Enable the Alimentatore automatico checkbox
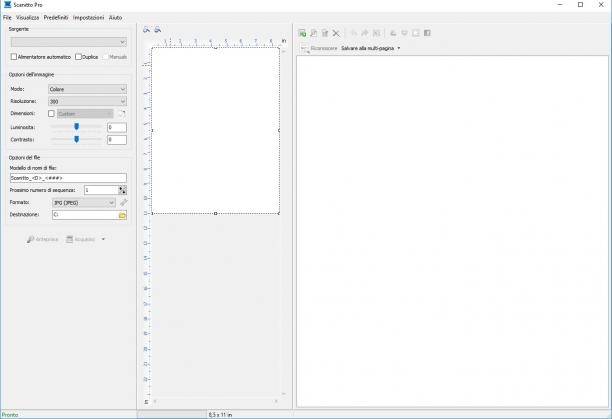Screen dimensions: 612x419 [x=14, y=57]
